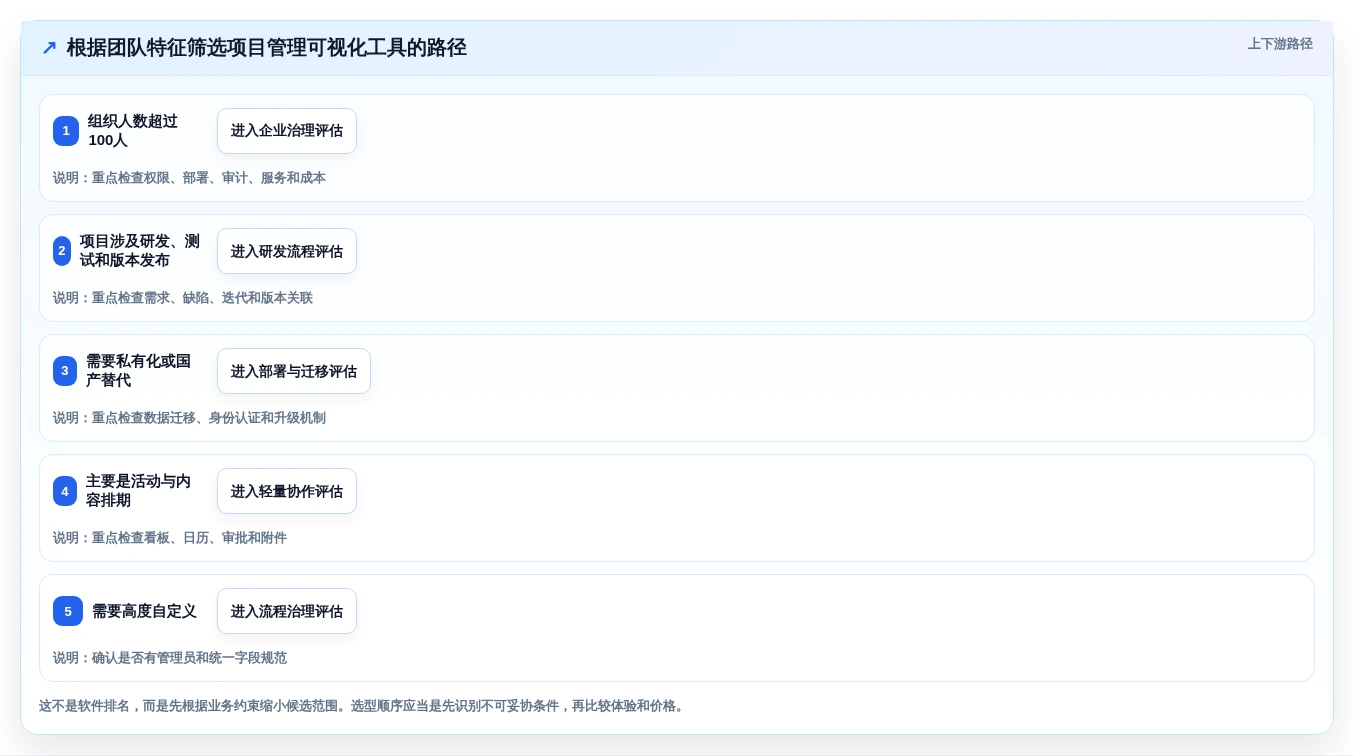Select 需要私有化或国产替代 condition
The width and height of the screenshot is (1354, 756).
point(138,371)
